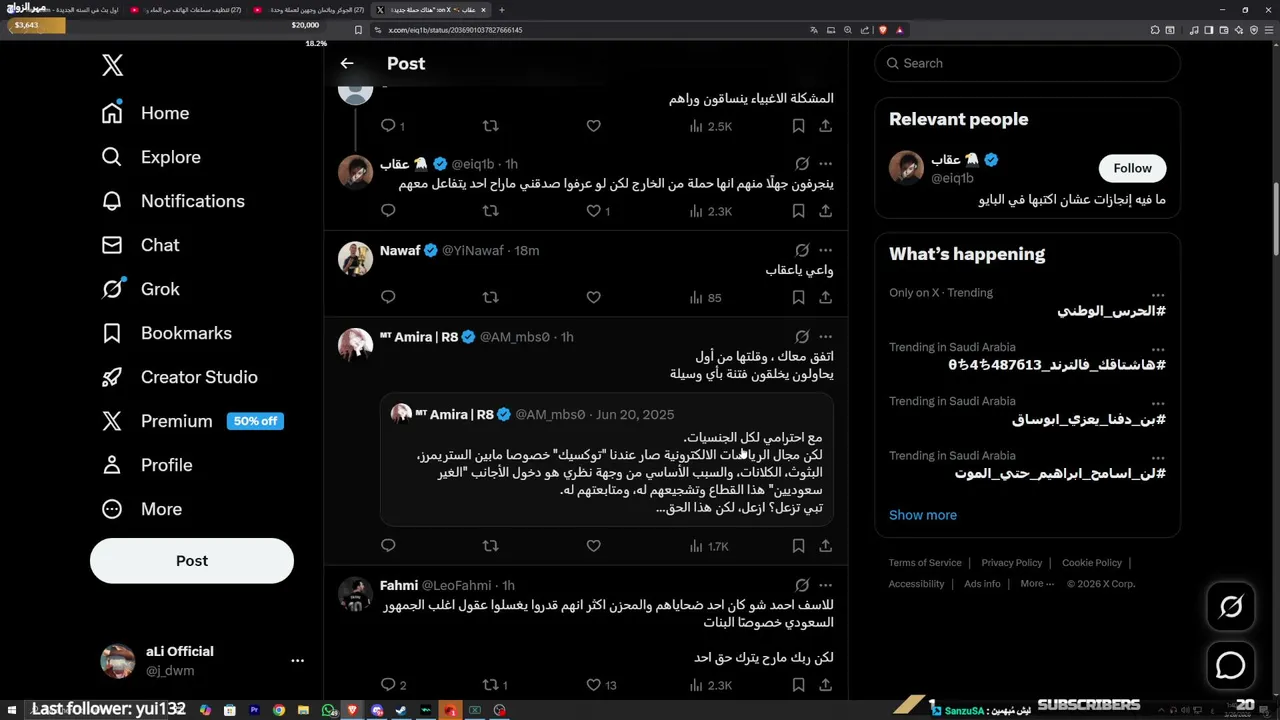This screenshot has height=720, width=1280.
Task: Click browser address bar URL
Action: [x=455, y=30]
